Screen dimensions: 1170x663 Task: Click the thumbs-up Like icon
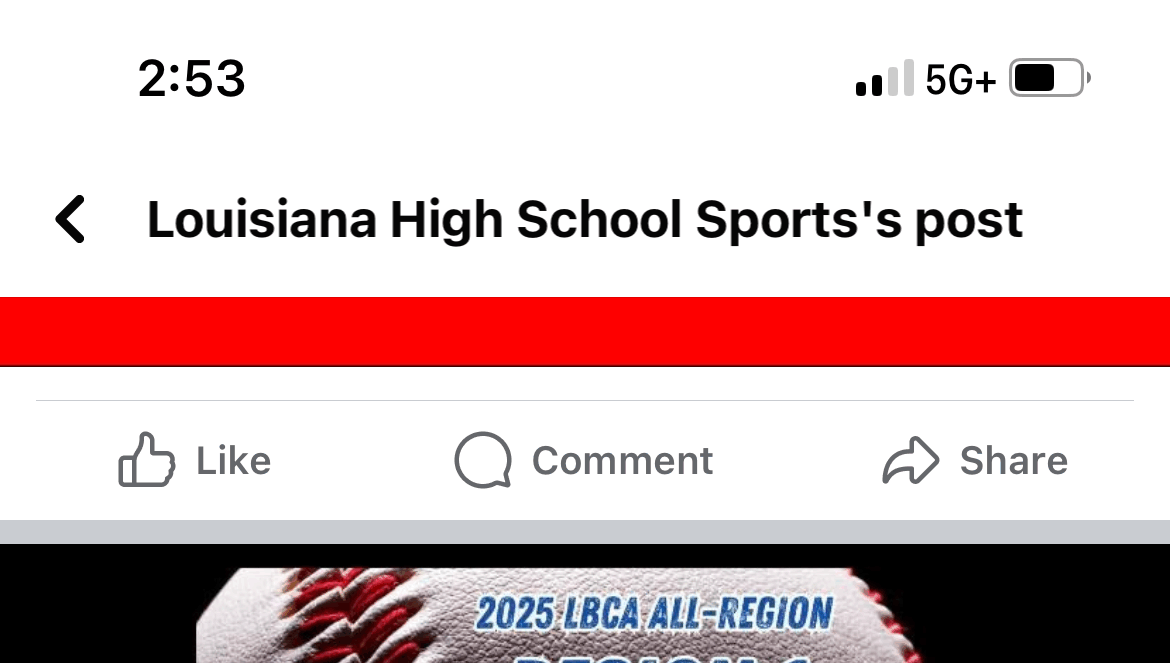(x=147, y=460)
